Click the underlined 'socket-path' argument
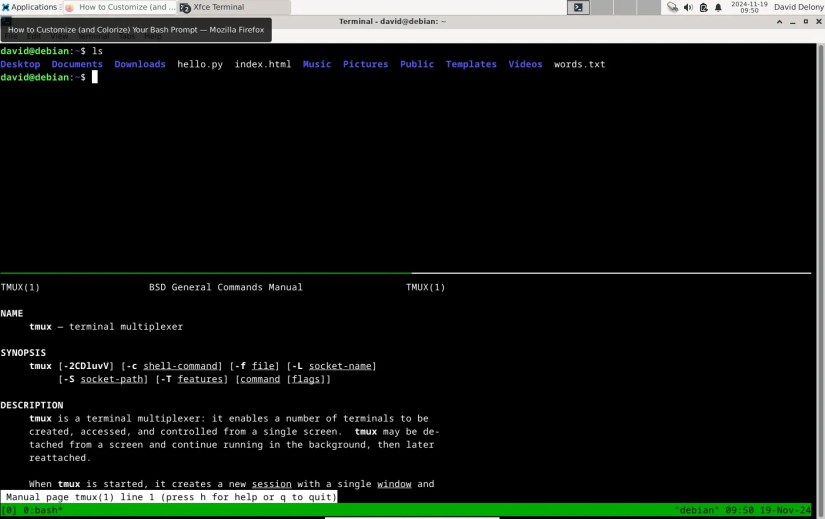The width and height of the screenshot is (825, 519). [x=112, y=379]
